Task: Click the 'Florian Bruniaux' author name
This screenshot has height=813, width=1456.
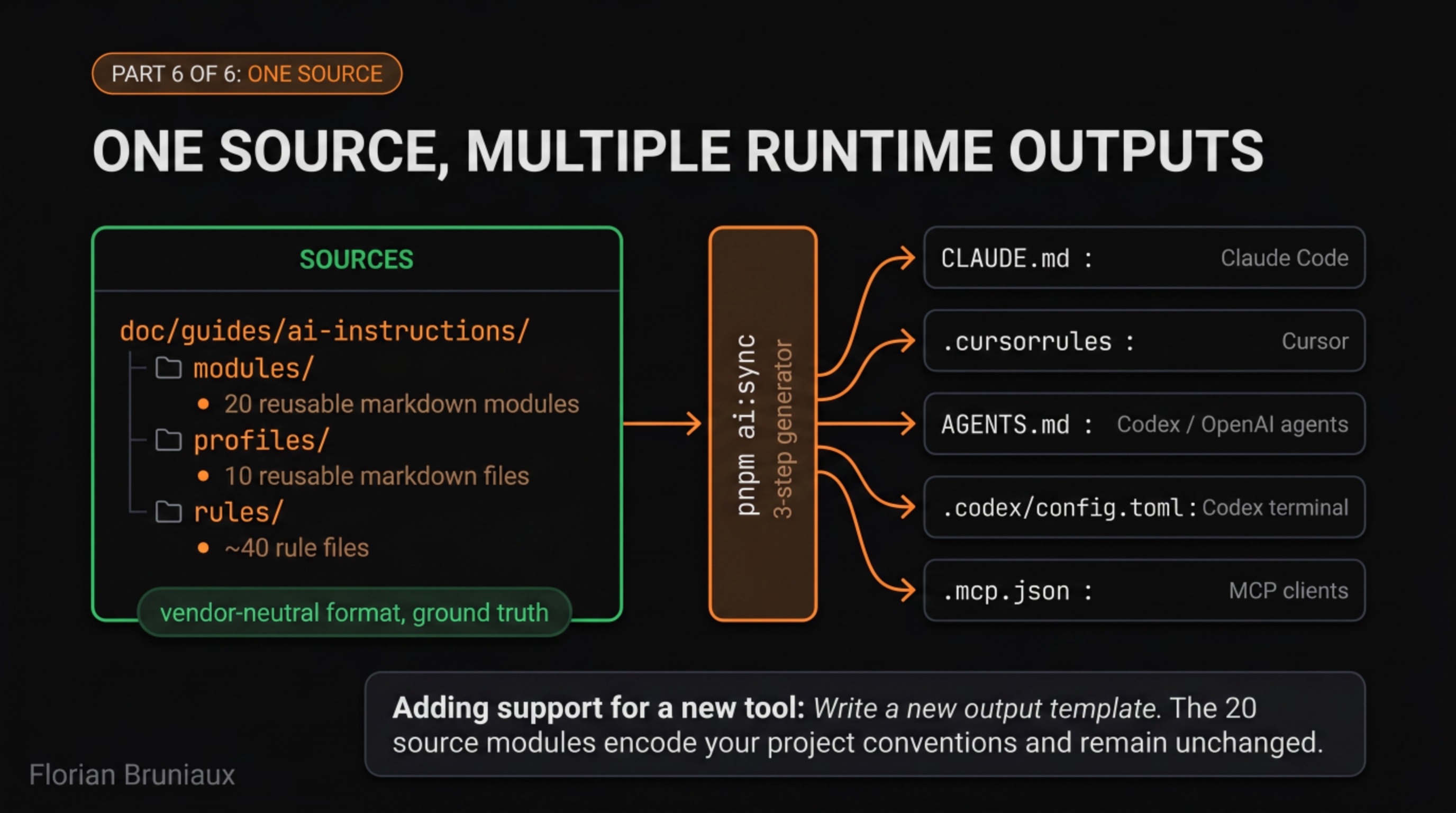Action: point(132,774)
